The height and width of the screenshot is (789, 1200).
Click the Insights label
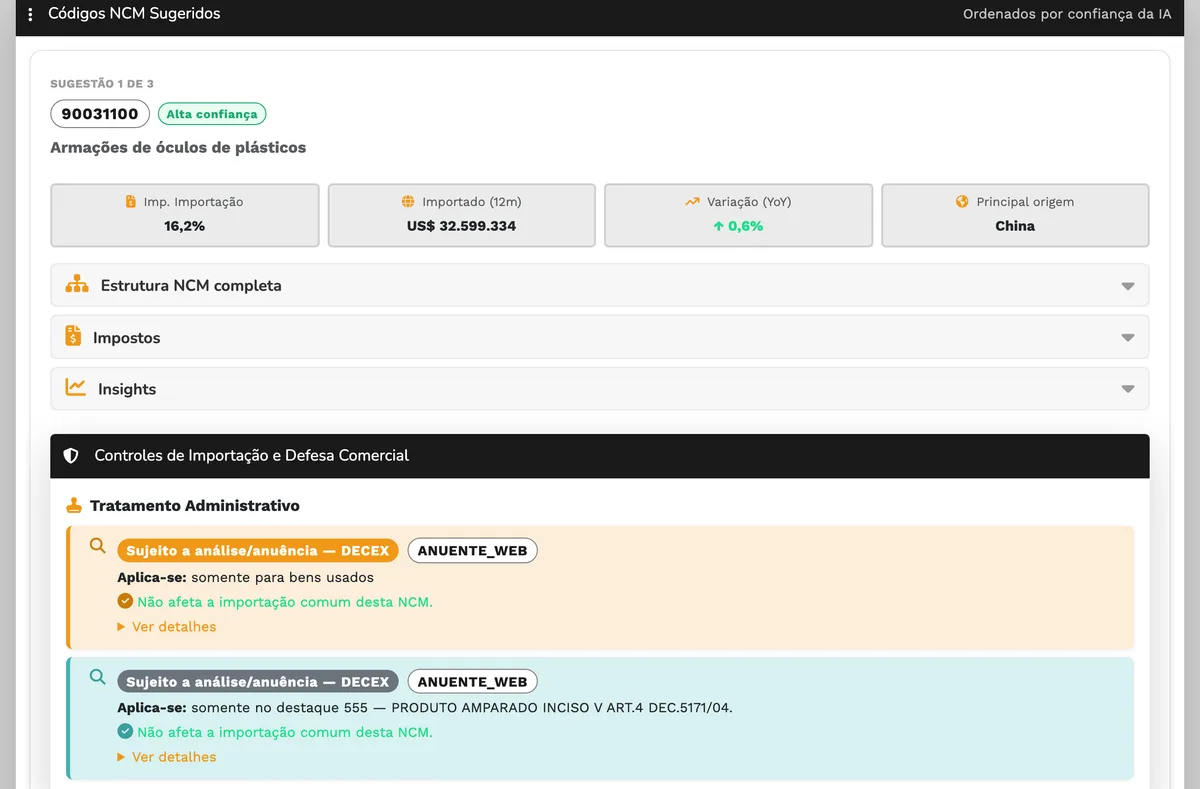coord(127,389)
